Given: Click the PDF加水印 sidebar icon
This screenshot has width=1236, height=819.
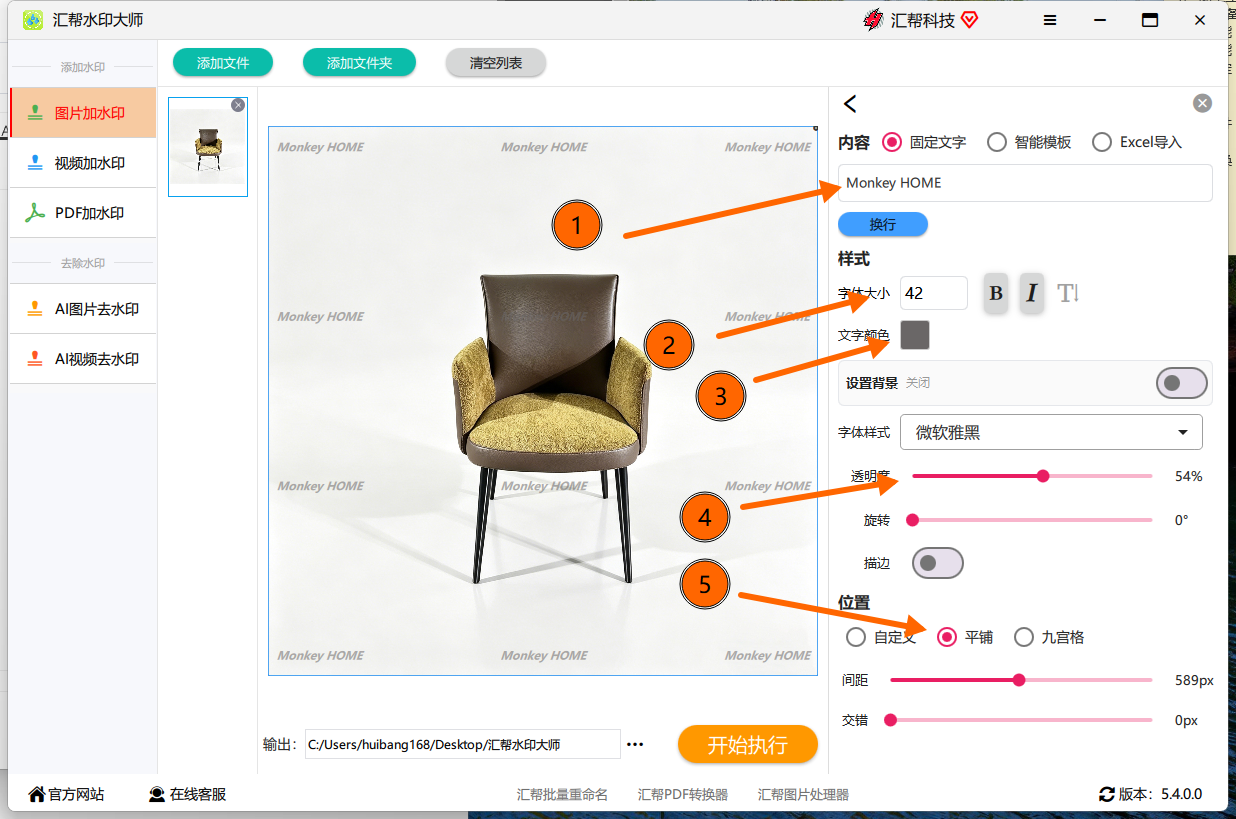Looking at the screenshot, I should click(35, 213).
